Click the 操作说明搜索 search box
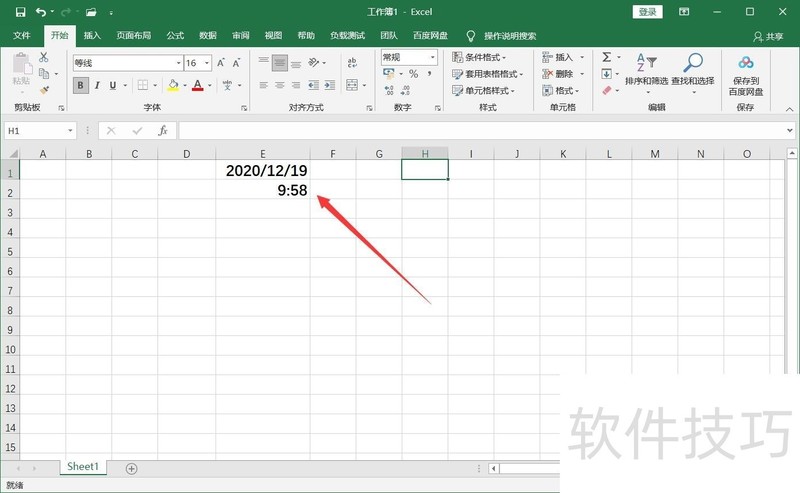The image size is (800, 493). (510, 36)
